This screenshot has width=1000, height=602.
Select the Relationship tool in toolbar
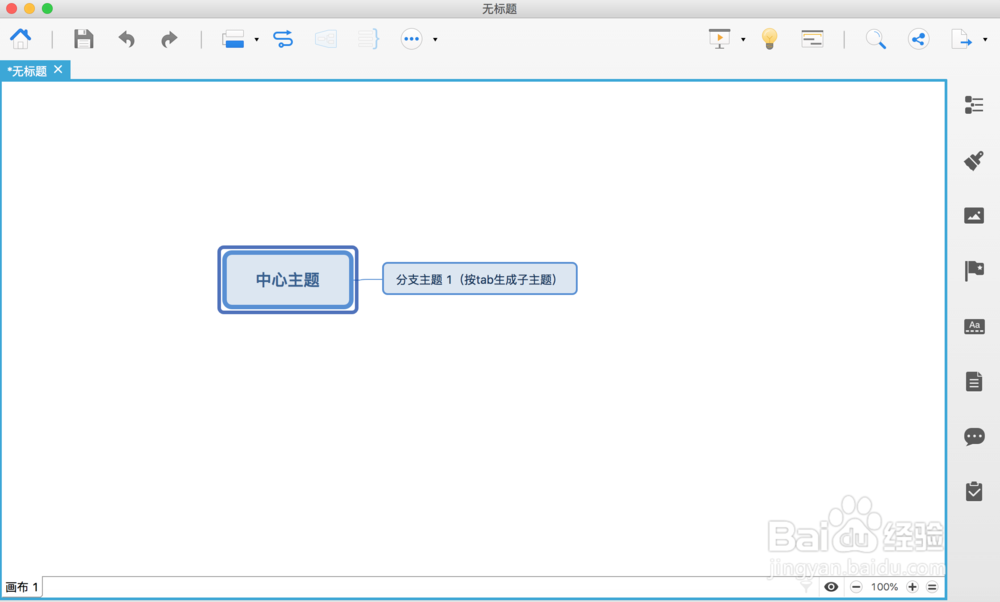(283, 39)
